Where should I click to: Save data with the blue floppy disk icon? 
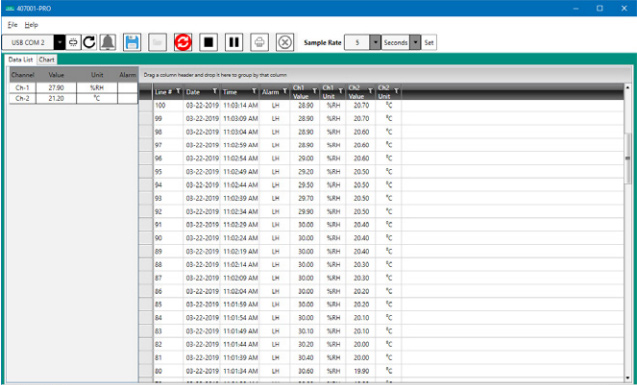click(132, 42)
